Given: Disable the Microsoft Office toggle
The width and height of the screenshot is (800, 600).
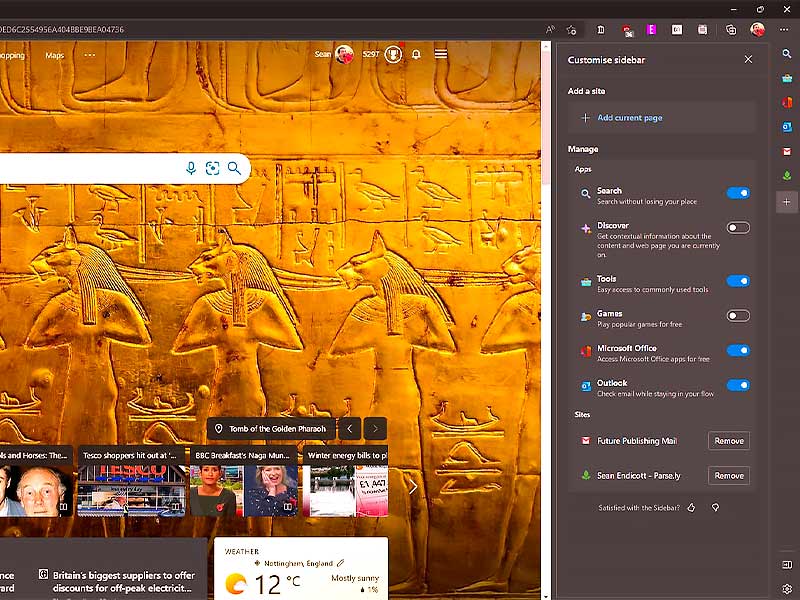Looking at the screenshot, I should point(738,351).
